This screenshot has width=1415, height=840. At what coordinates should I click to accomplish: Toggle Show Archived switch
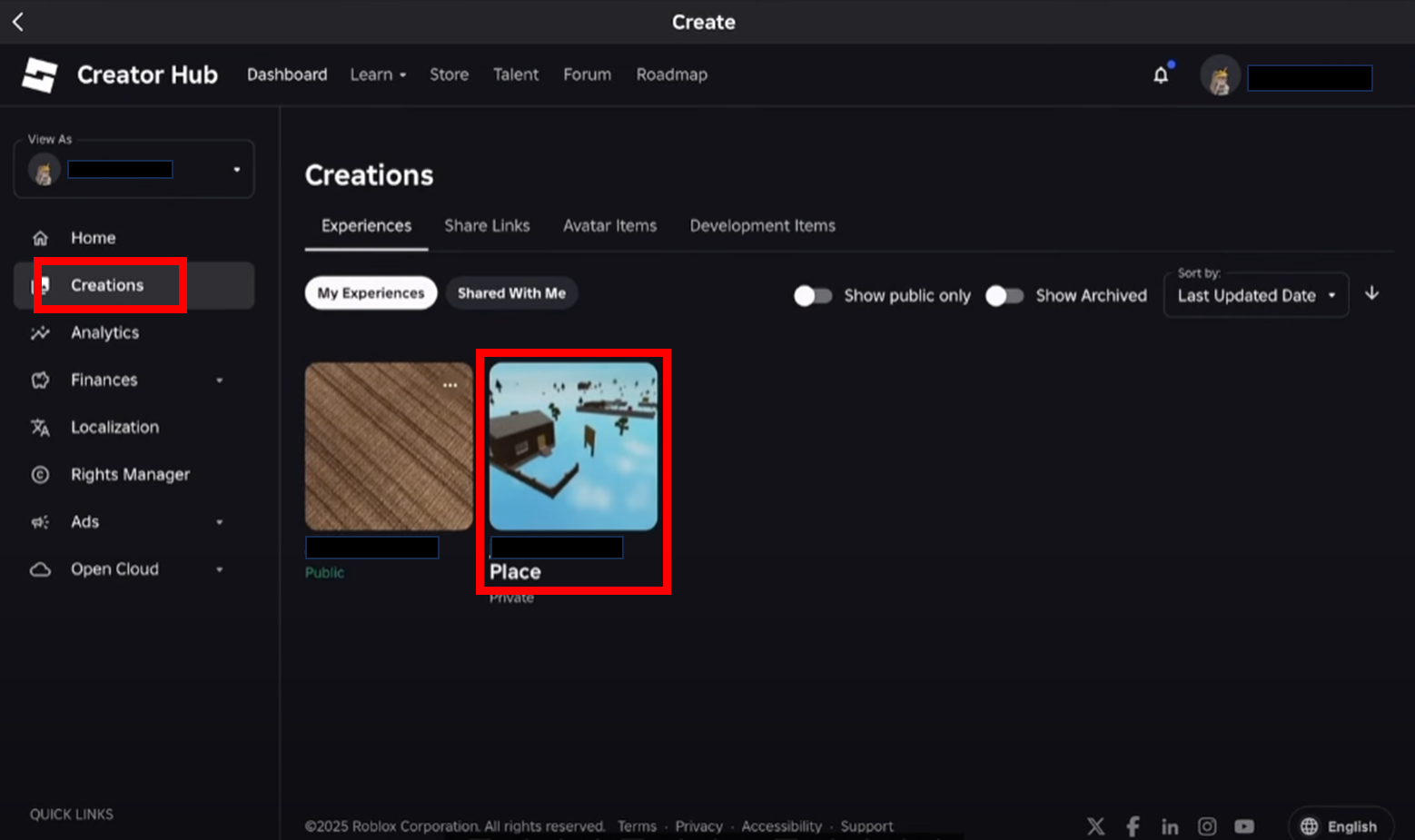click(x=1004, y=296)
